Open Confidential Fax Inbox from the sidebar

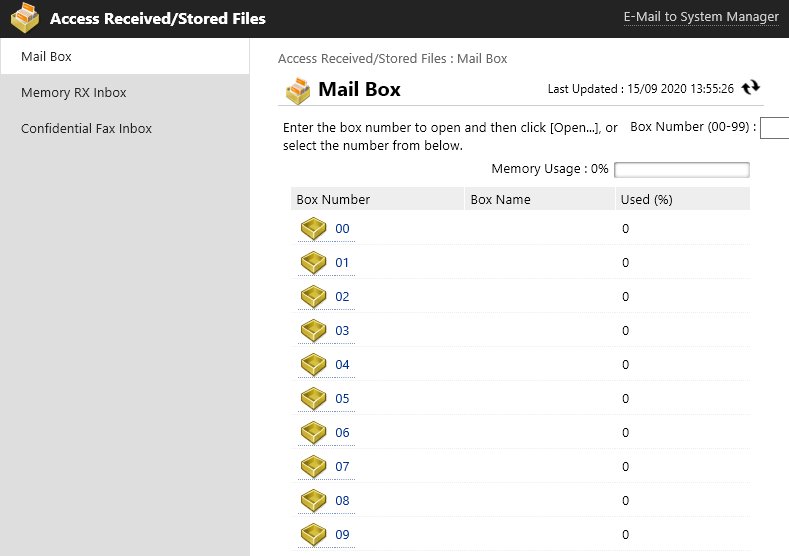point(86,129)
